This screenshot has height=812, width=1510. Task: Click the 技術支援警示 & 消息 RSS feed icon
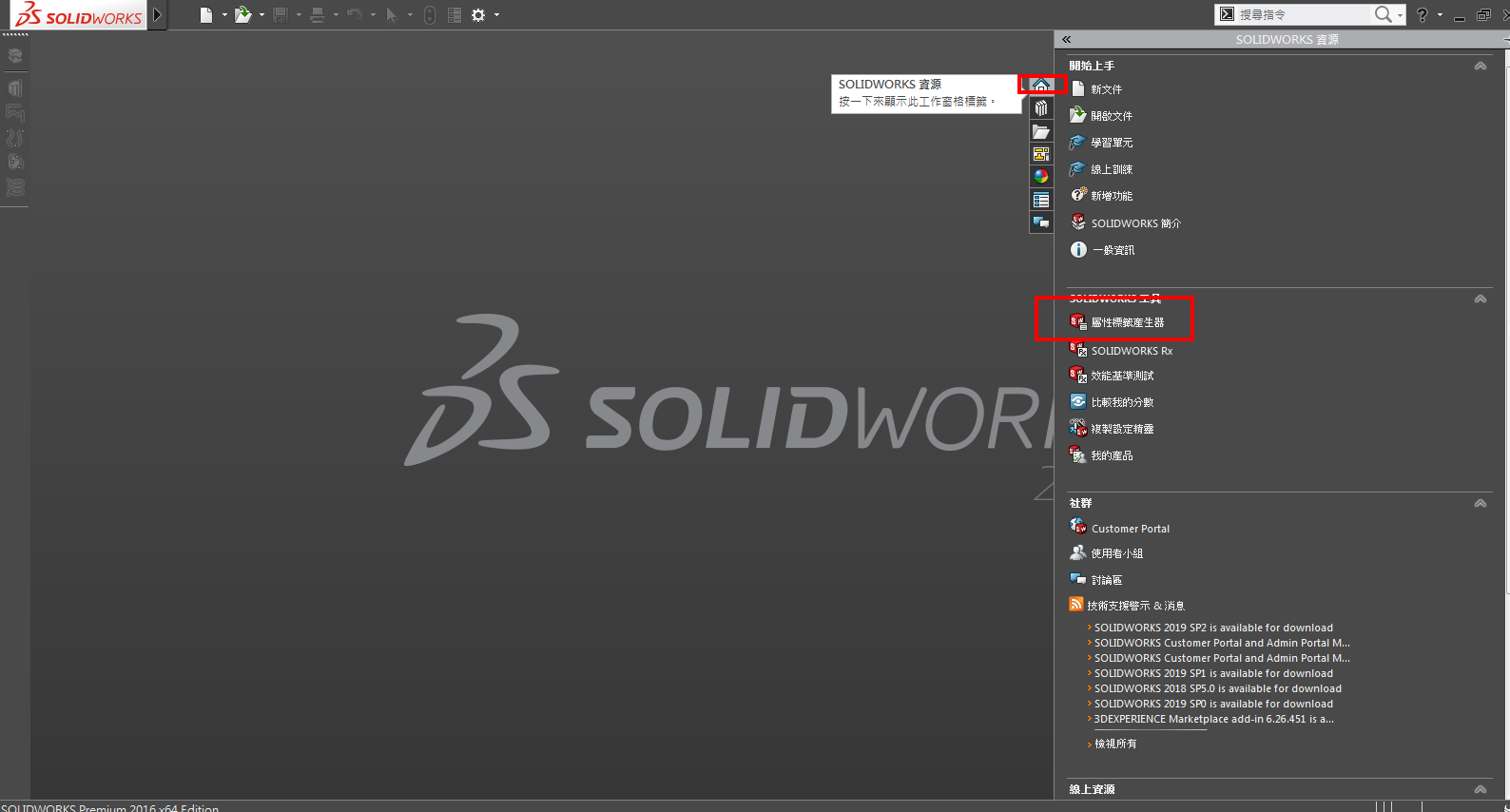[x=1076, y=604]
